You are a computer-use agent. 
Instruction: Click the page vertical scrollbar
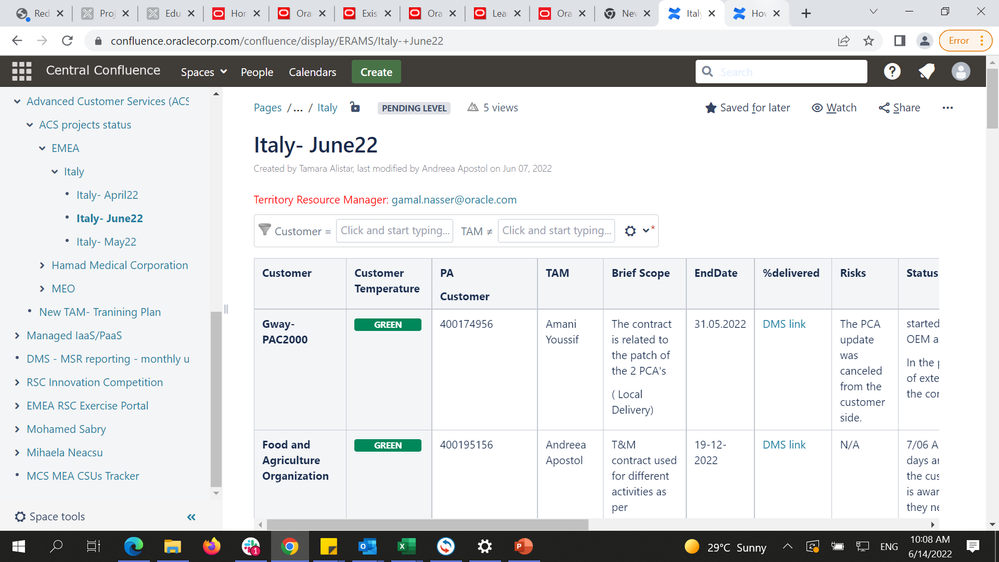coord(992,99)
